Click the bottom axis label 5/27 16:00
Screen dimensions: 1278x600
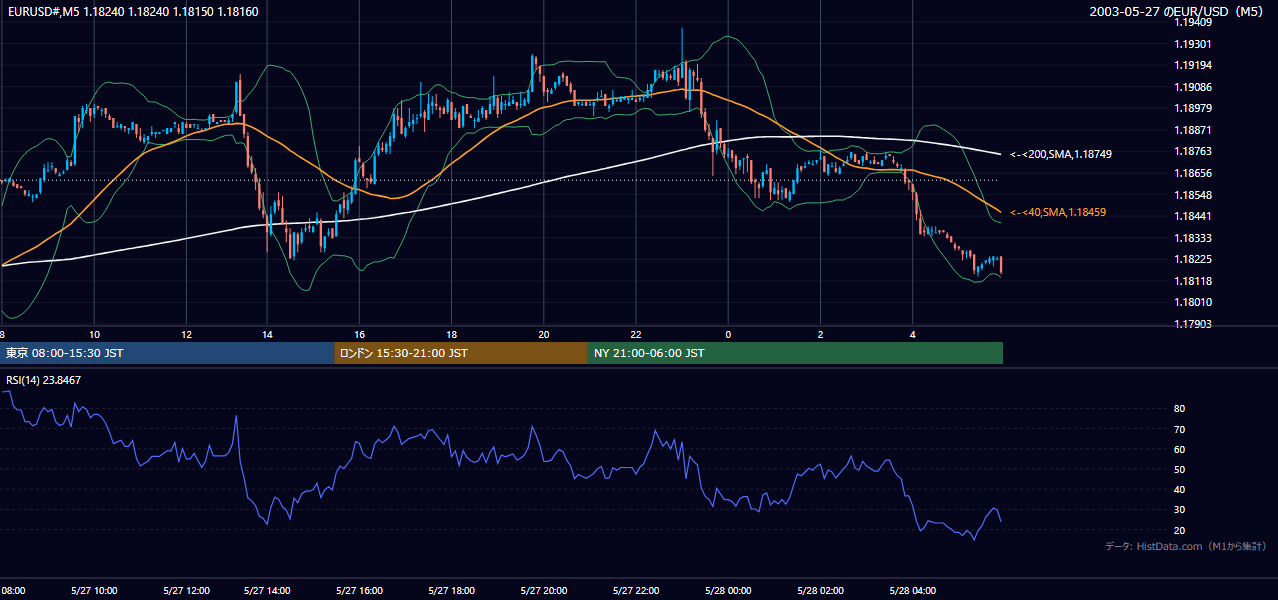tap(359, 590)
